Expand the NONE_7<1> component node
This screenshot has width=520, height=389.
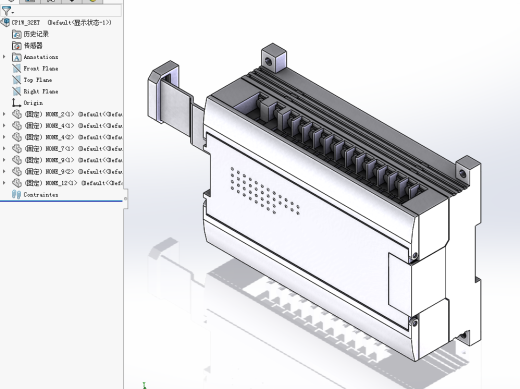(4, 149)
